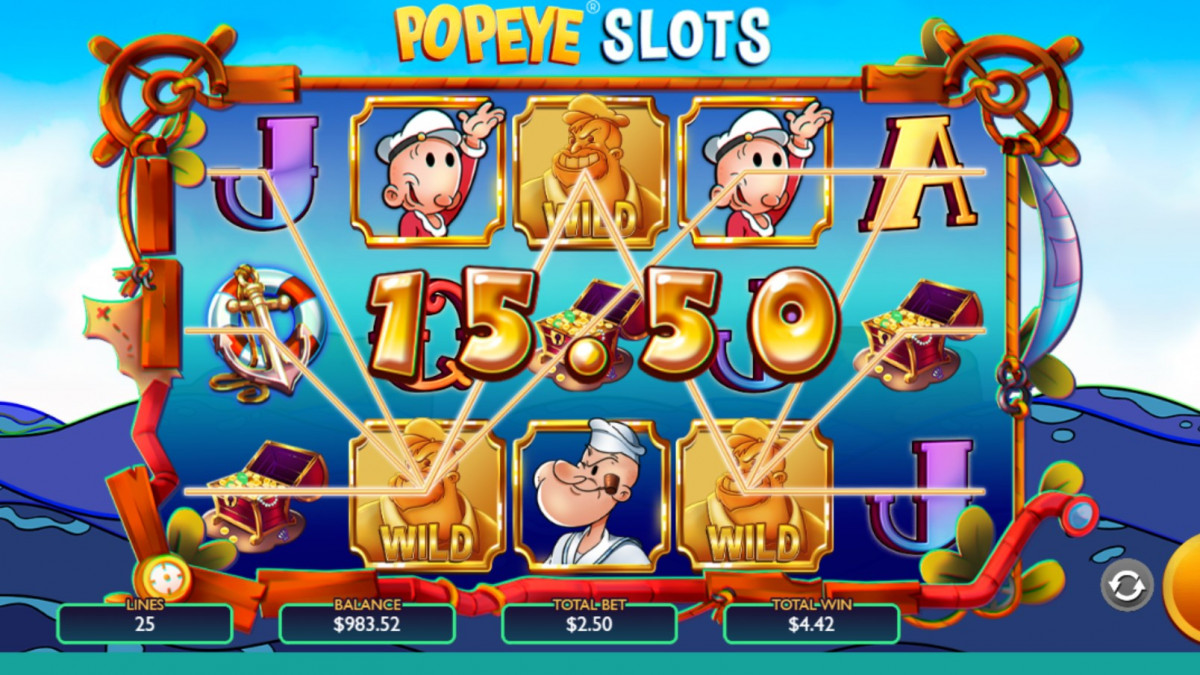
Task: Click the Total Win $4.42 display
Action: coord(811,623)
